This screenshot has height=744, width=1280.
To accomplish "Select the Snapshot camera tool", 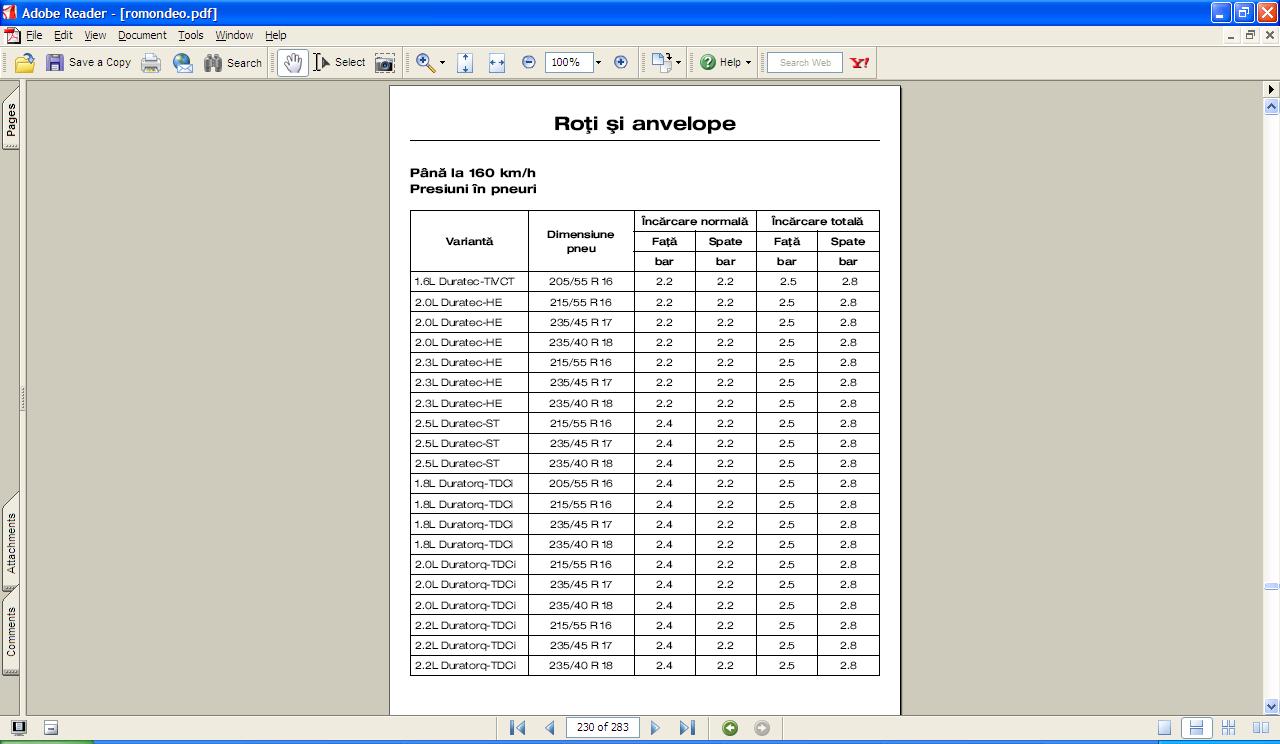I will 384,63.
